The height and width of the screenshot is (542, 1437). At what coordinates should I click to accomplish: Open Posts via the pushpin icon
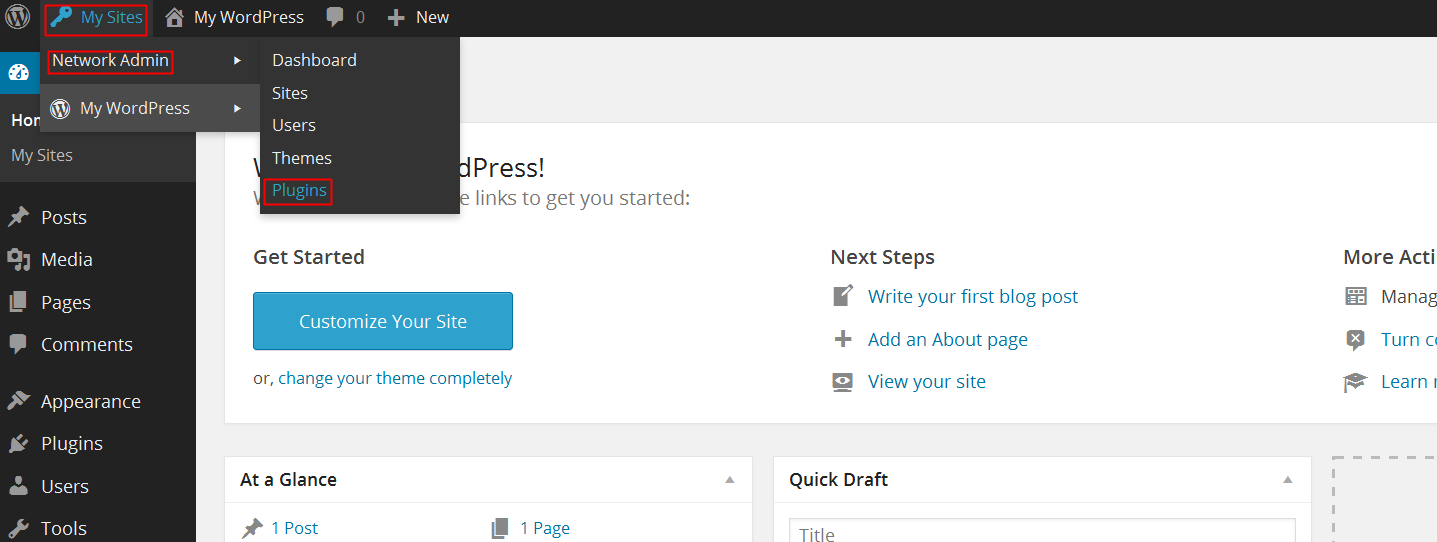tap(18, 217)
